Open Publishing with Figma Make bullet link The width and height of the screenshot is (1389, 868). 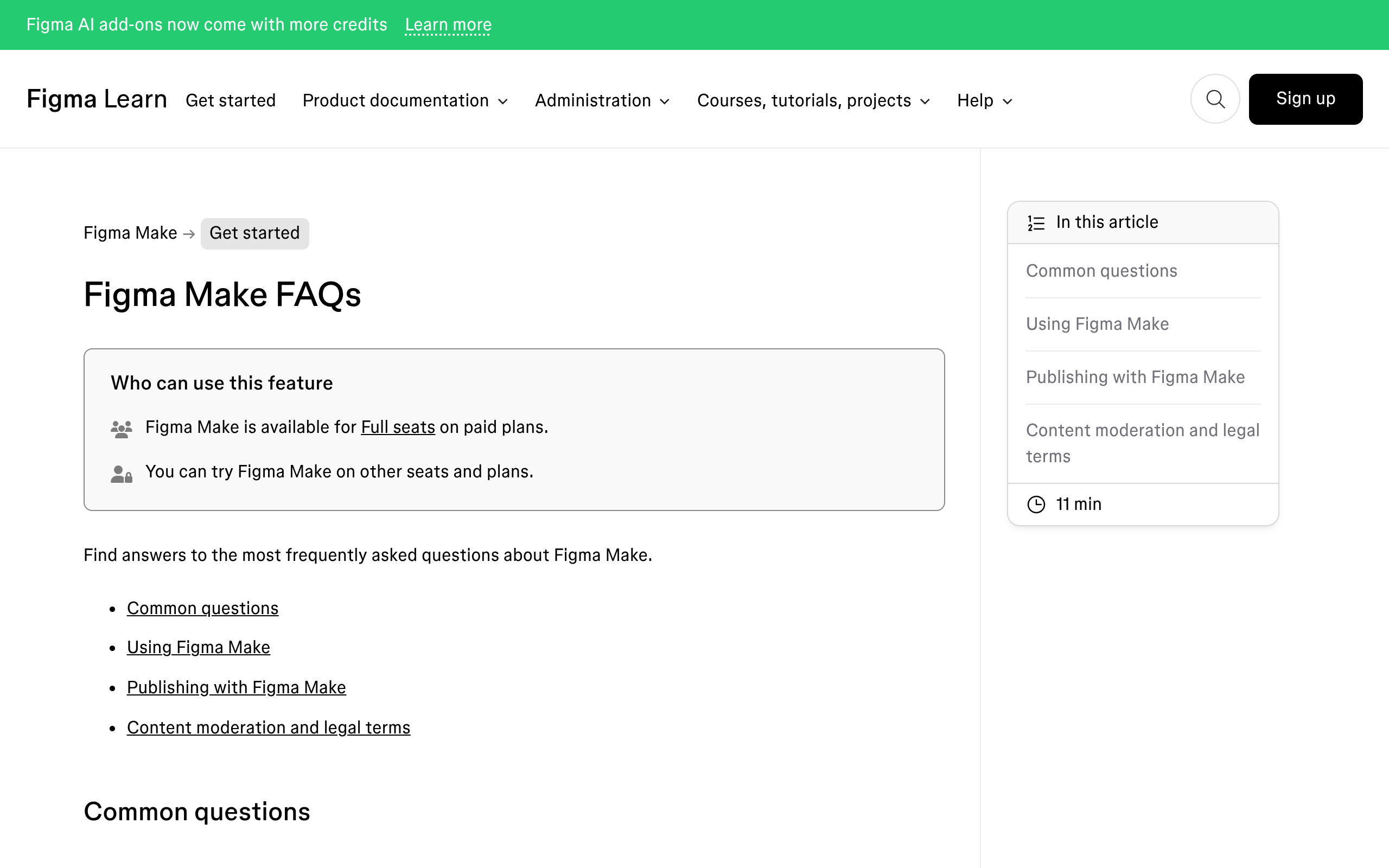click(x=237, y=687)
